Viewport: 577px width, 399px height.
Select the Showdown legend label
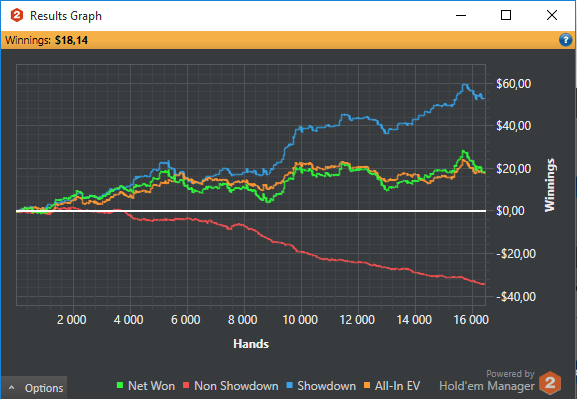326,386
